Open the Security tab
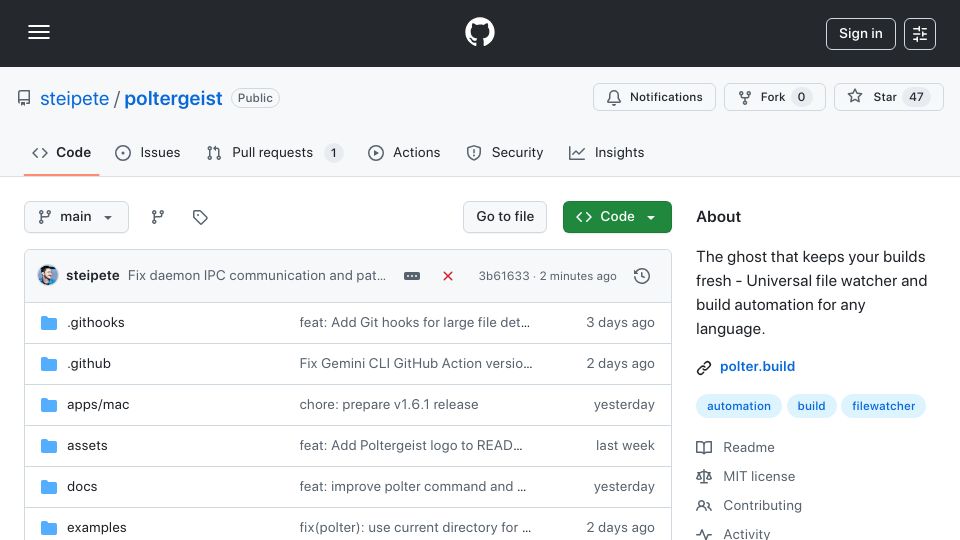960x540 pixels. pos(504,152)
